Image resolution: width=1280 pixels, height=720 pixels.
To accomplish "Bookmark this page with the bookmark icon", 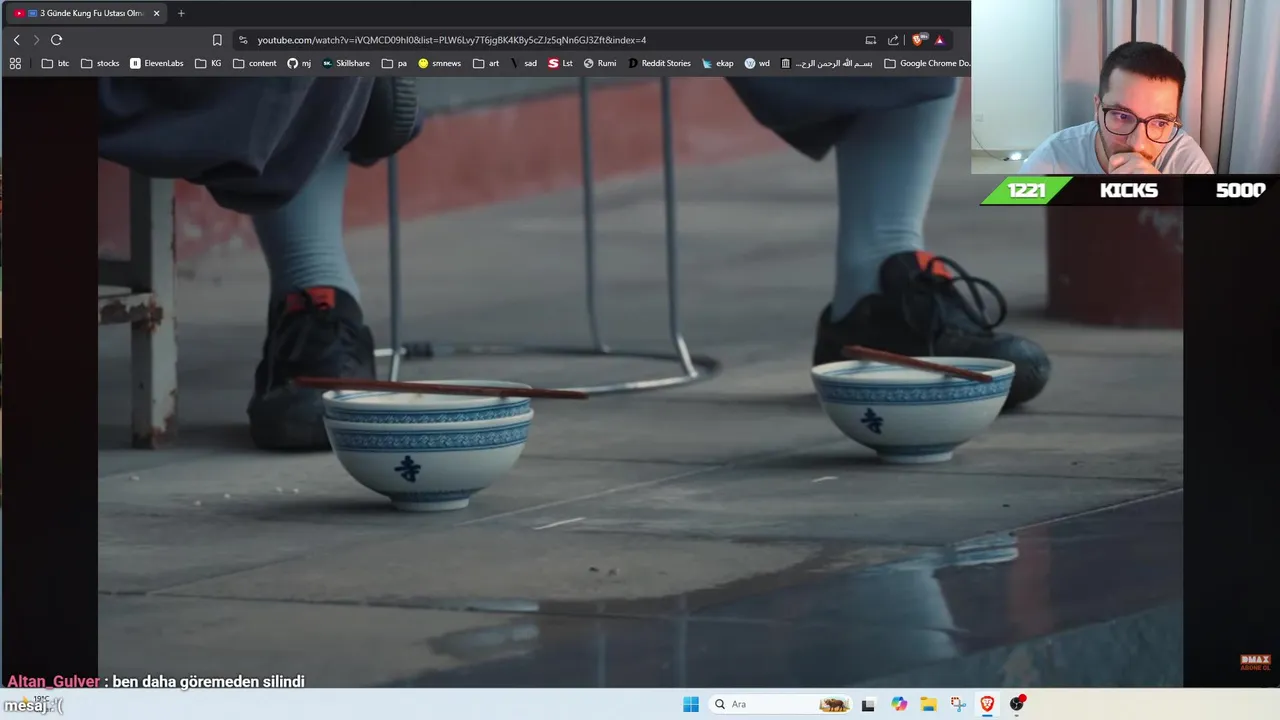I will pyautogui.click(x=217, y=40).
